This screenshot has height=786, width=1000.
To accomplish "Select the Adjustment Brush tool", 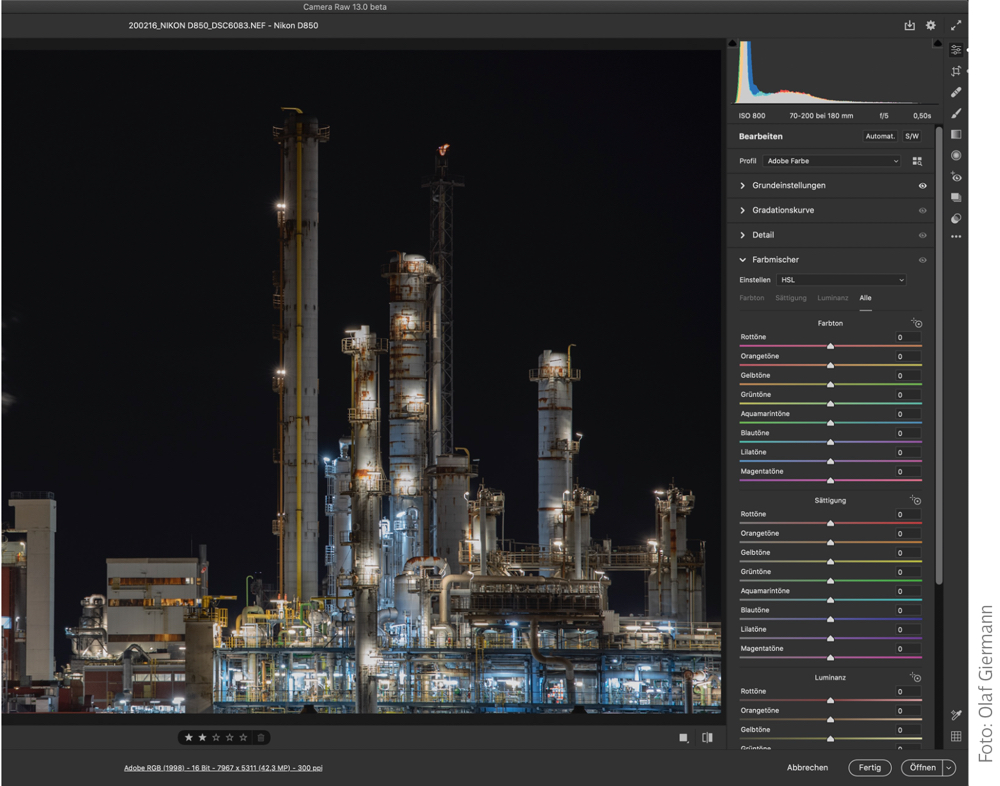I will [x=956, y=113].
